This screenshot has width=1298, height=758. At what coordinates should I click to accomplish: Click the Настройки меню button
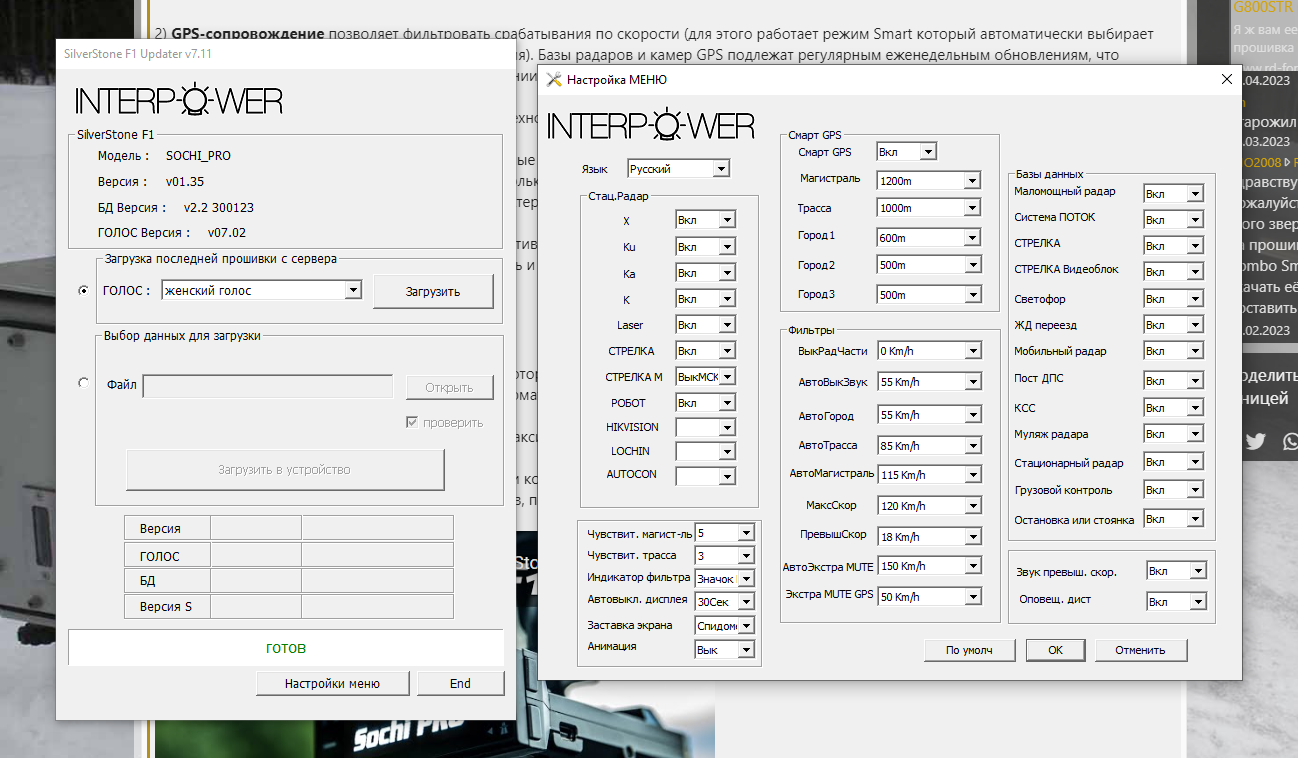click(332, 684)
